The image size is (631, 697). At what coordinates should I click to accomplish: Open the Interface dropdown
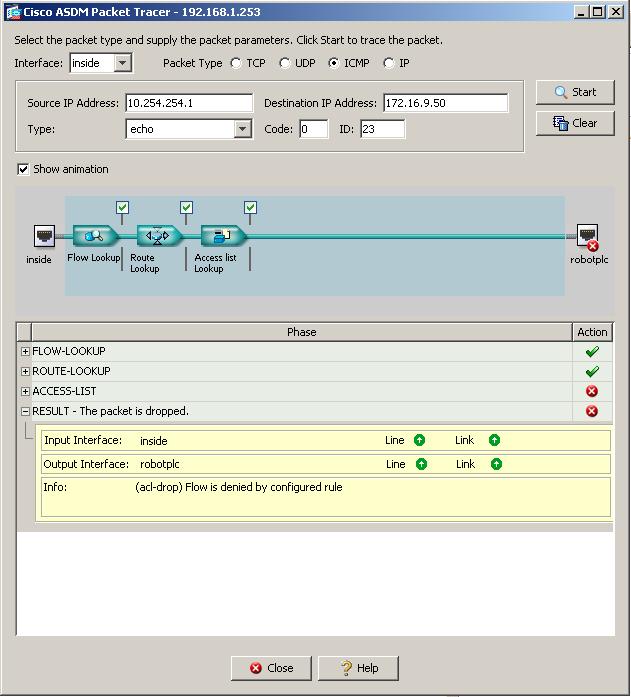click(x=122, y=63)
